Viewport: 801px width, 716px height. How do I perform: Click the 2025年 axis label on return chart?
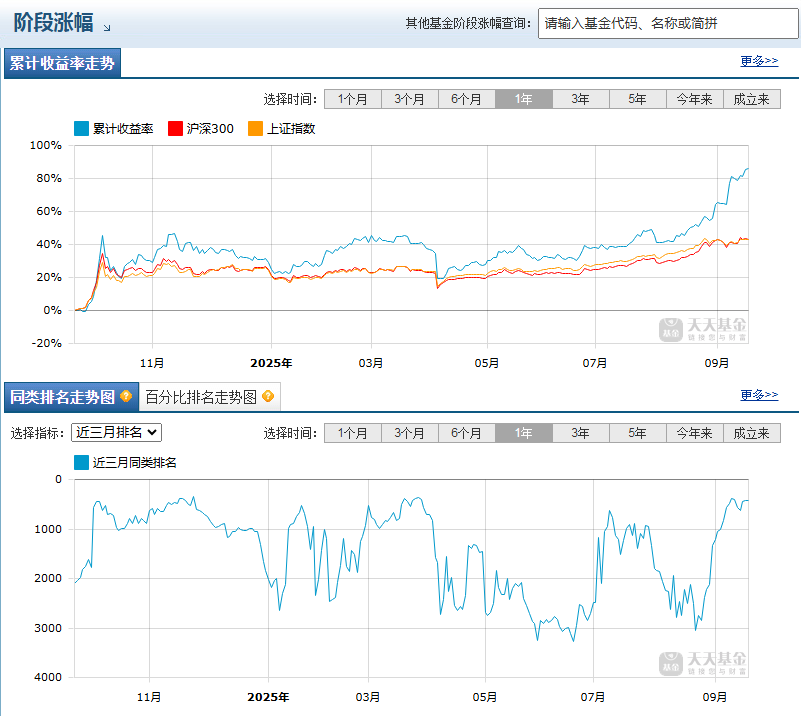click(x=271, y=363)
